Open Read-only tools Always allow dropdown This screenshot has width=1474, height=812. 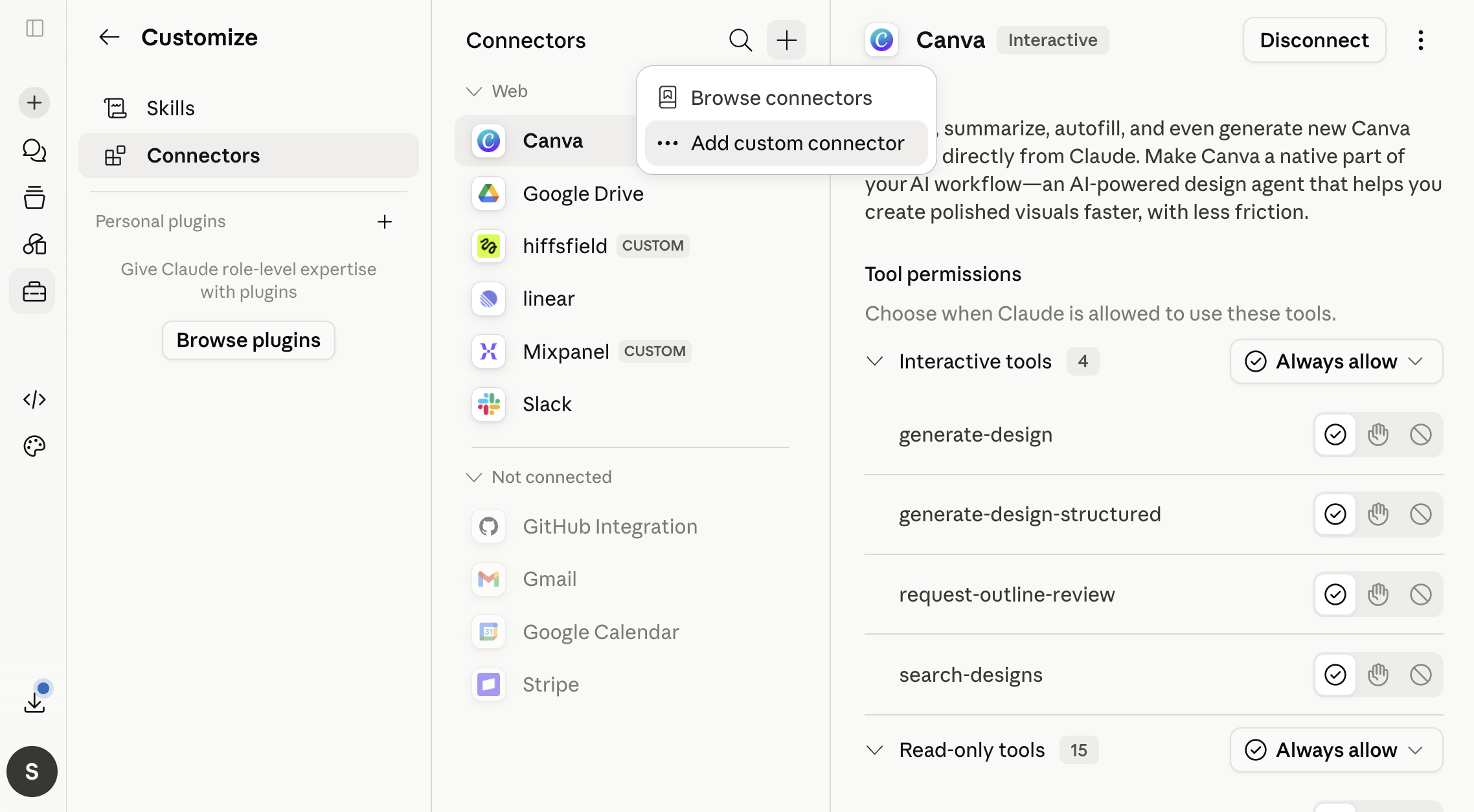pyautogui.click(x=1336, y=750)
